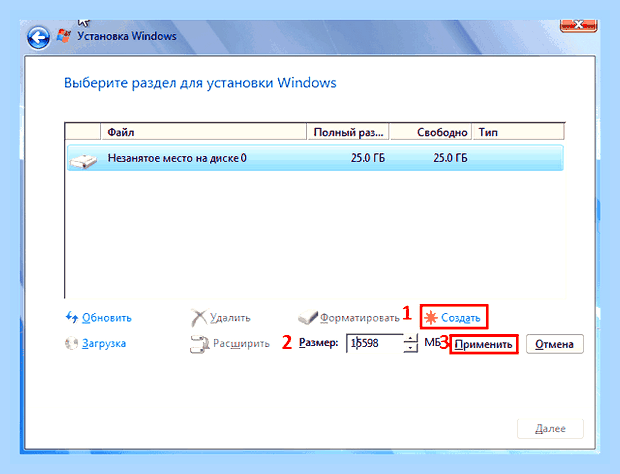Open the Обновить link
620x474 pixels.
coord(106,318)
